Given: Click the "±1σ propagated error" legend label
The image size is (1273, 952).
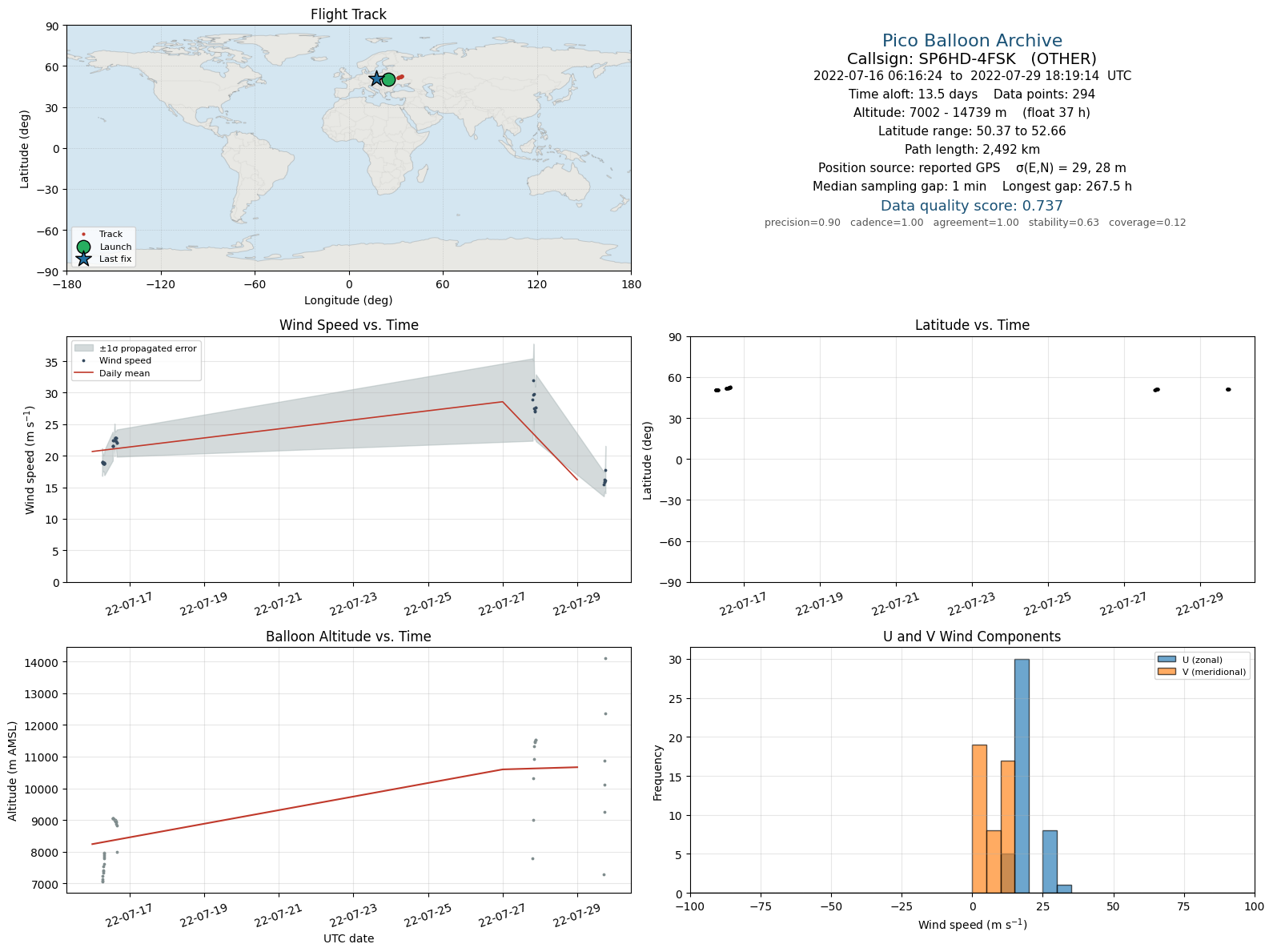Looking at the screenshot, I should (148, 348).
